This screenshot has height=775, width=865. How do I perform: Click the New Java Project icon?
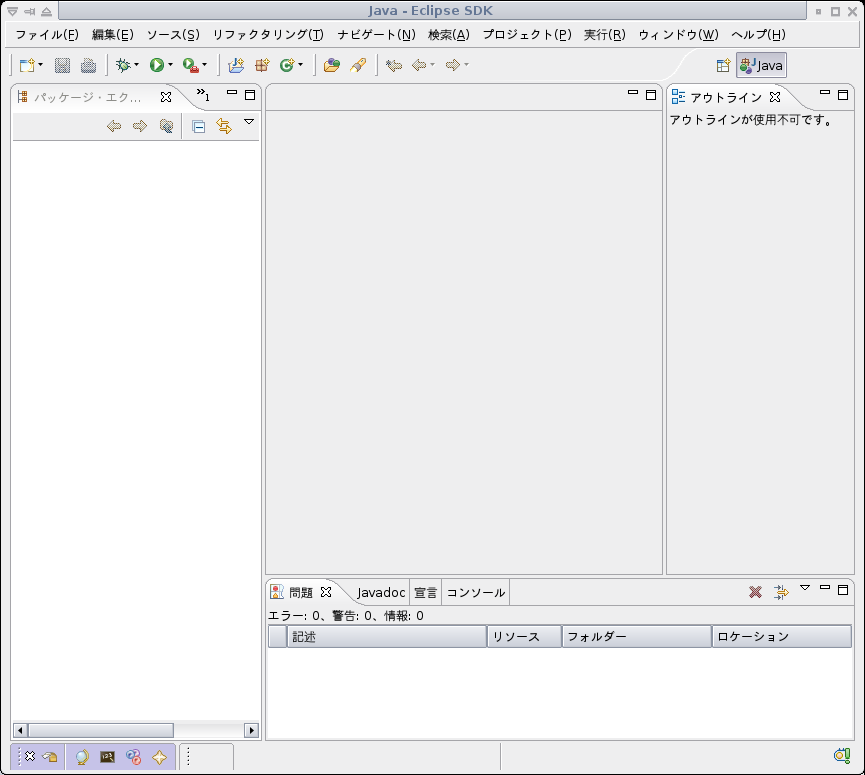236,65
